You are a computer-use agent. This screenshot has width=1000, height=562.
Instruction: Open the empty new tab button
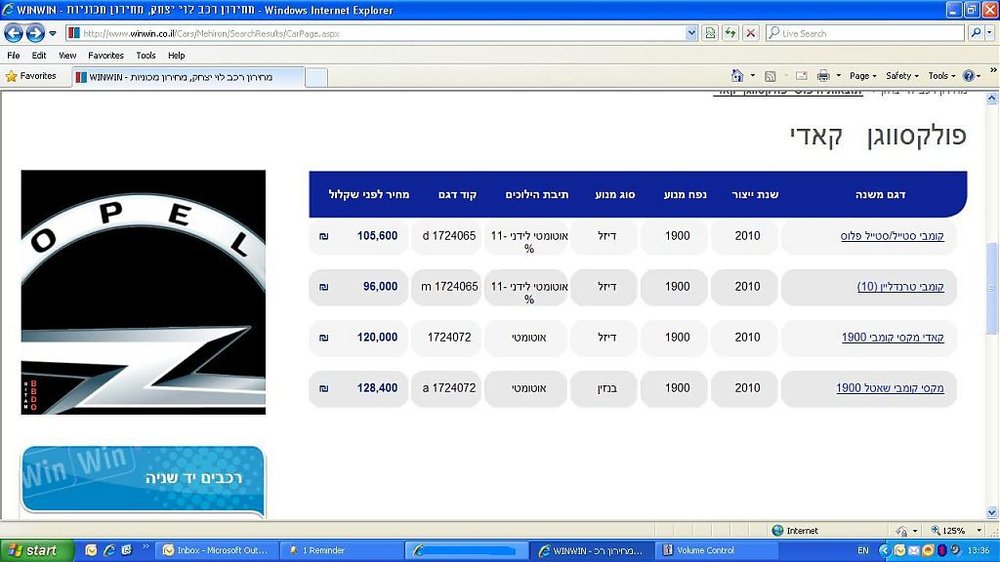(x=316, y=77)
